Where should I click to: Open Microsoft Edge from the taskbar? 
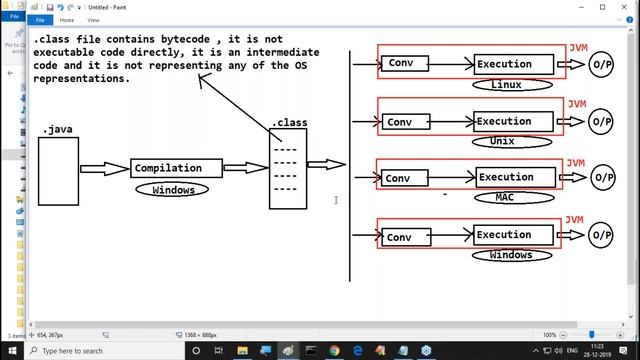[x=358, y=351]
